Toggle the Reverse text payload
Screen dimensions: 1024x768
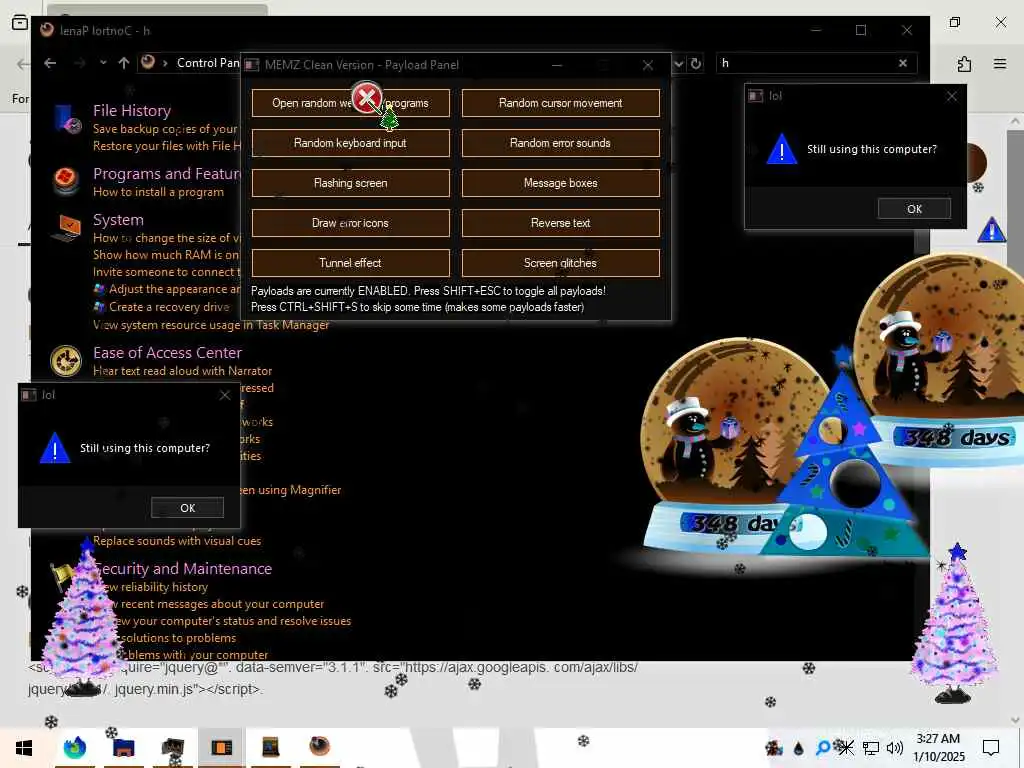(560, 223)
